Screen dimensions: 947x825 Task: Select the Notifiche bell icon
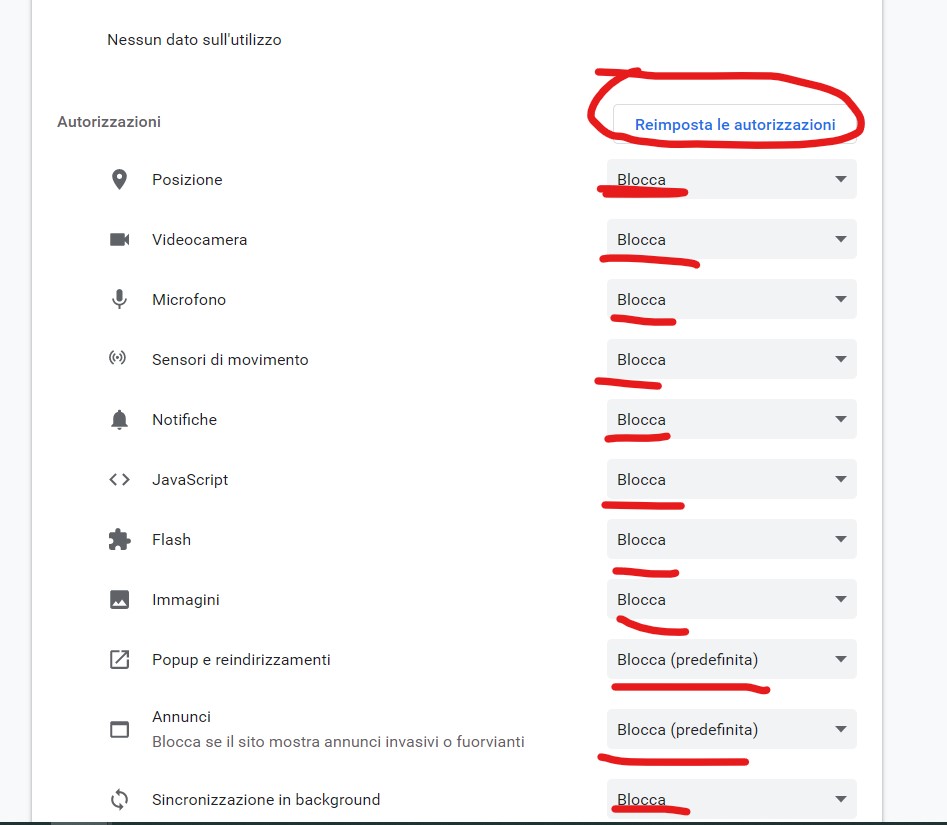click(119, 419)
